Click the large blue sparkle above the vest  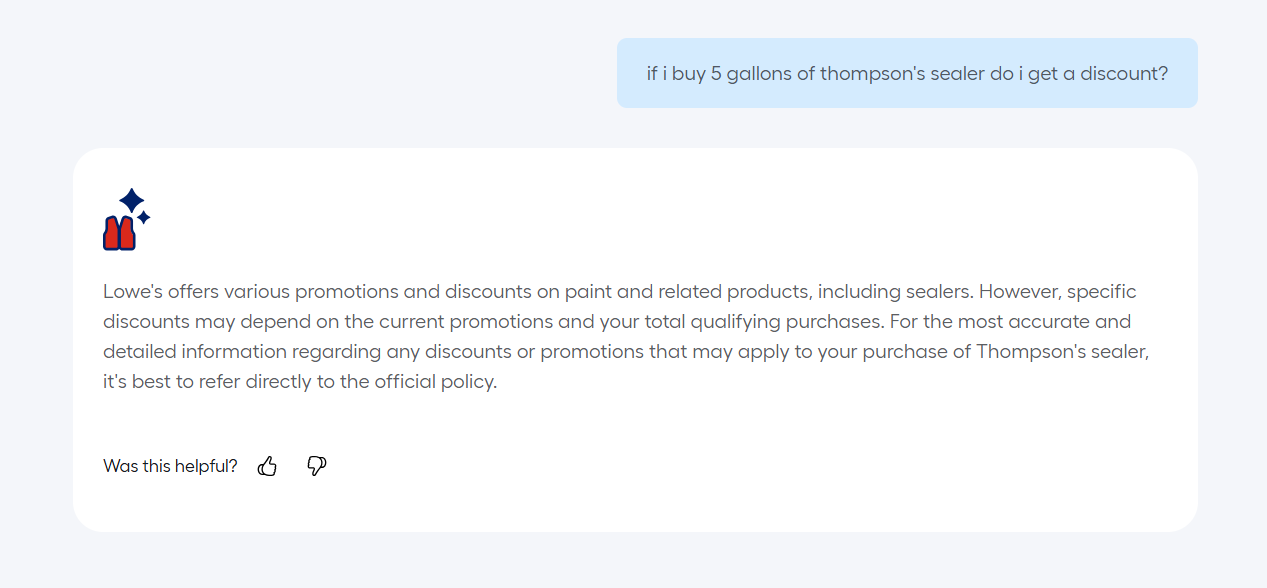point(132,200)
